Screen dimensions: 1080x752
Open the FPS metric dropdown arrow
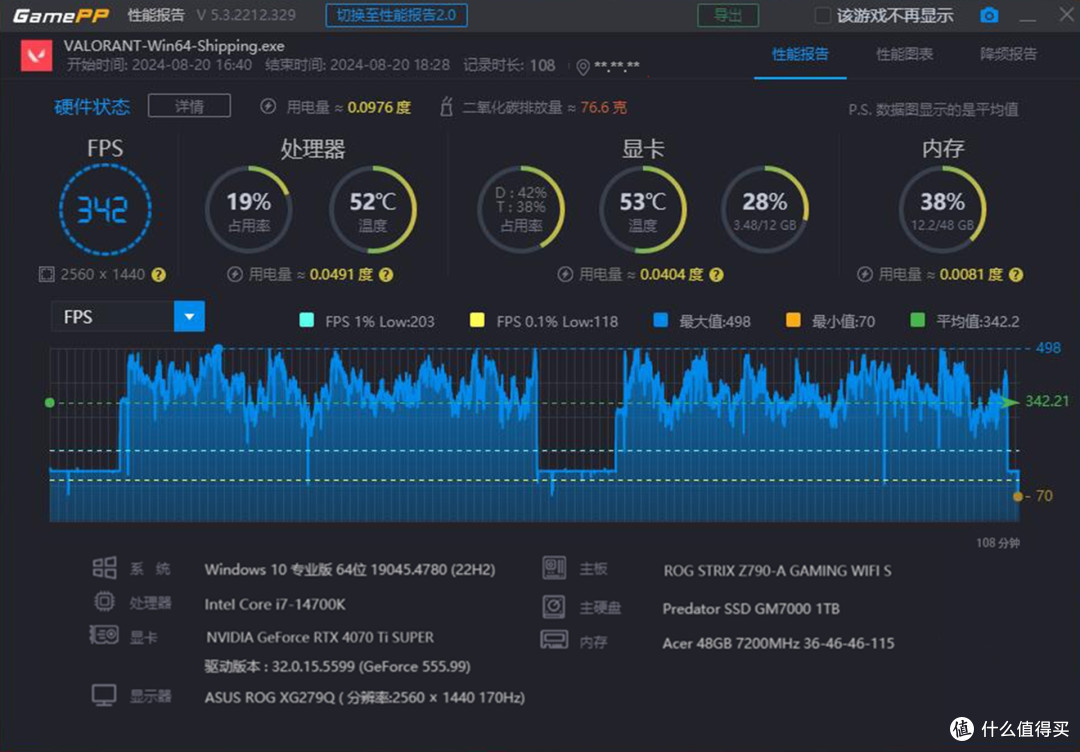coord(189,317)
